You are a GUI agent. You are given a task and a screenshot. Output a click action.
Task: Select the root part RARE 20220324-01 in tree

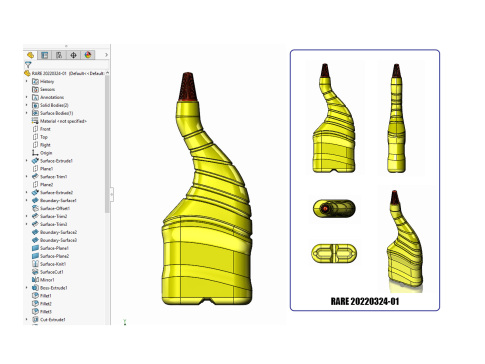[64, 73]
